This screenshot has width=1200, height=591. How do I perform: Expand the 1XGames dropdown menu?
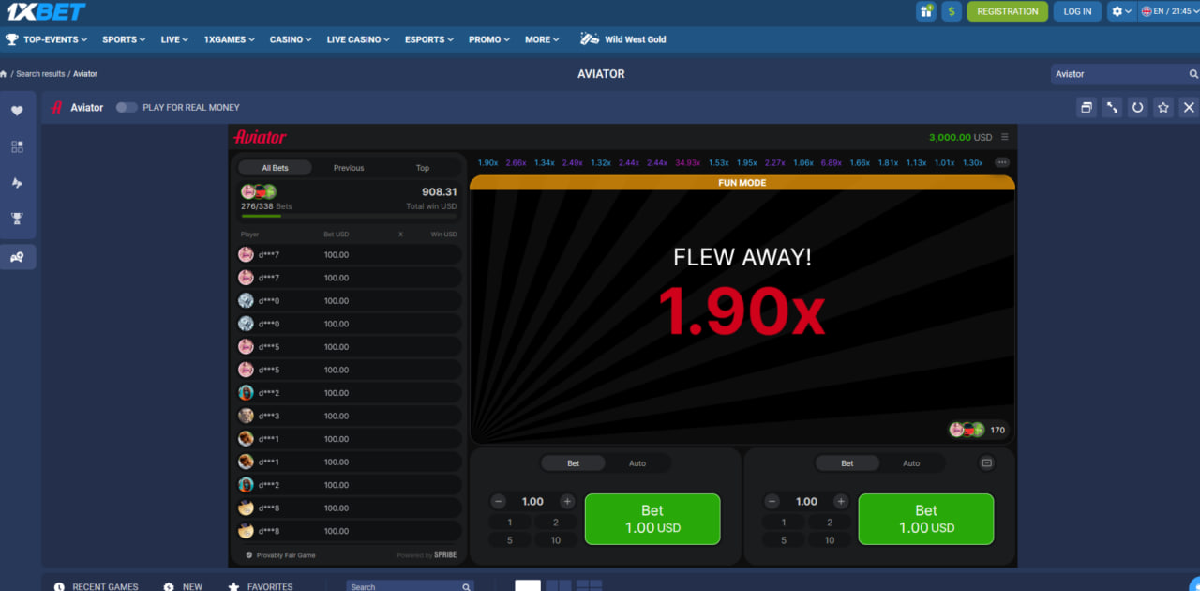[230, 40]
